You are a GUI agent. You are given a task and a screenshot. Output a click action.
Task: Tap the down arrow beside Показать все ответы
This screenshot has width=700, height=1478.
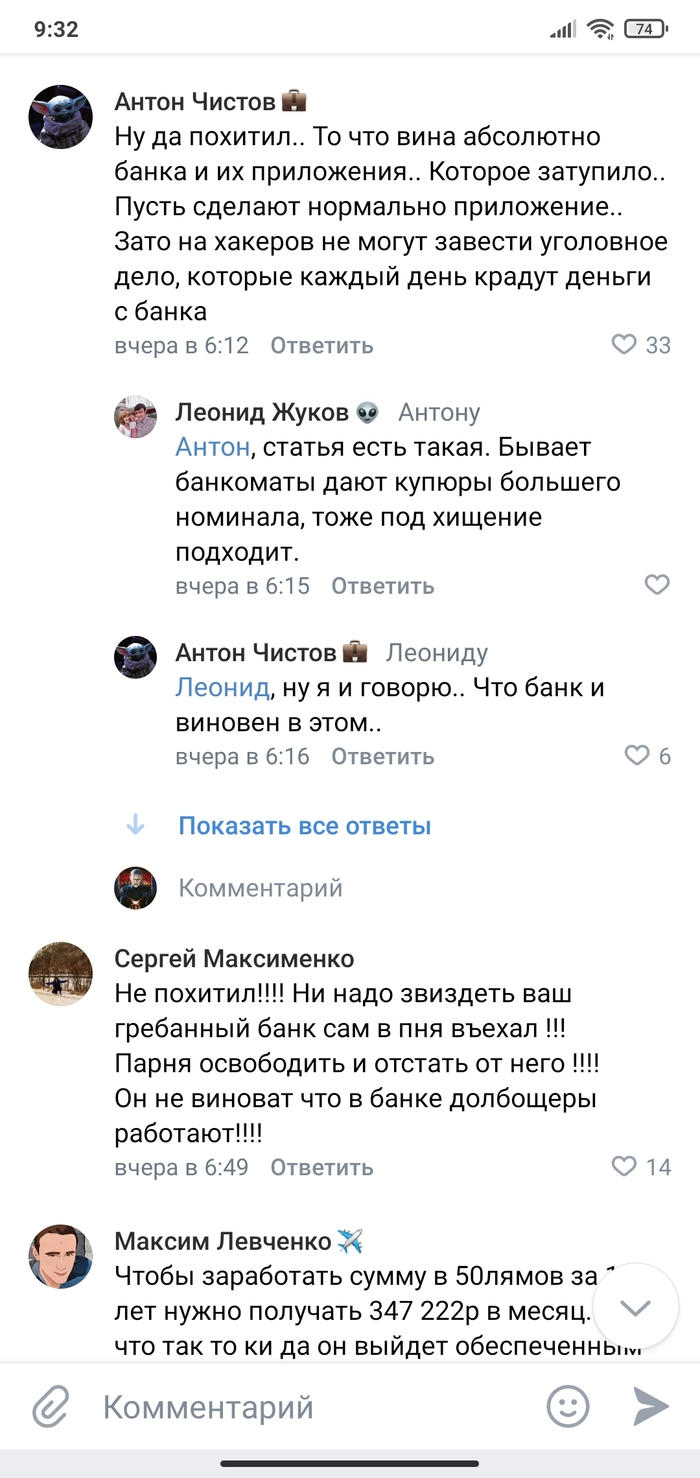[135, 826]
